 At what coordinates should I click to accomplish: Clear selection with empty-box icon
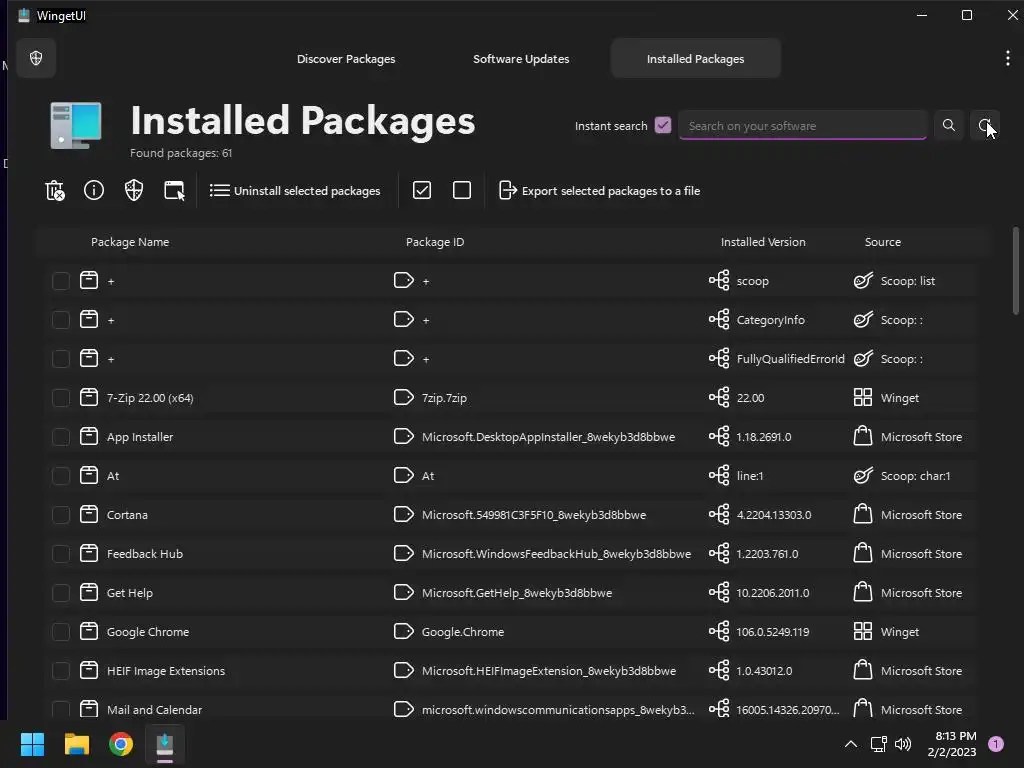[x=462, y=190]
